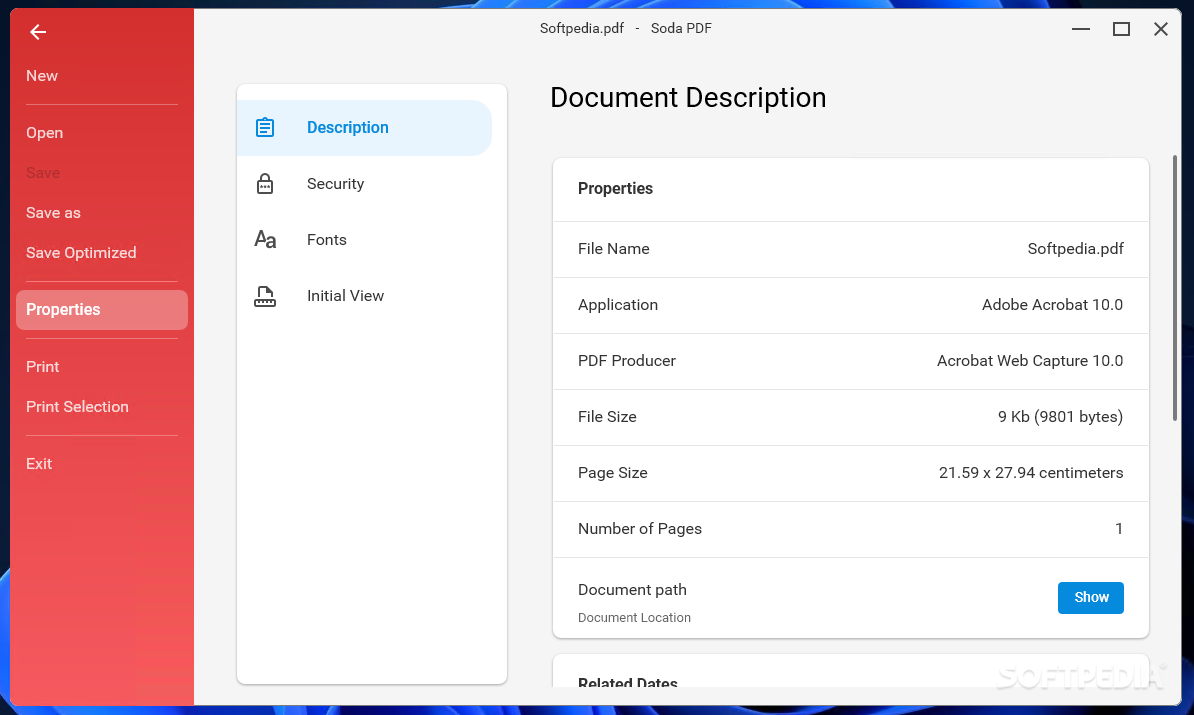Click the 'Document Location' subtitle text
The width and height of the screenshot is (1194, 715).
pos(634,618)
